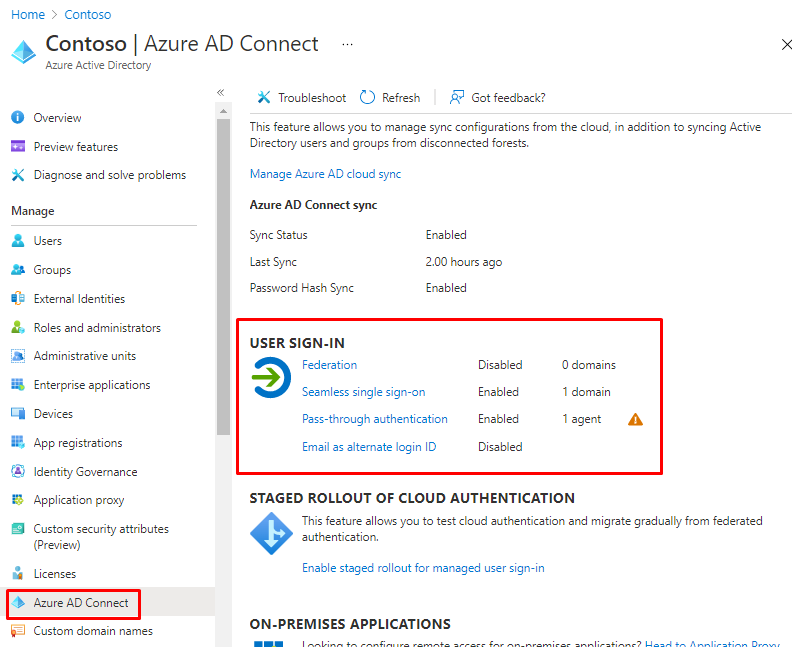
Task: Click Seamless single sign-on link
Action: (363, 392)
